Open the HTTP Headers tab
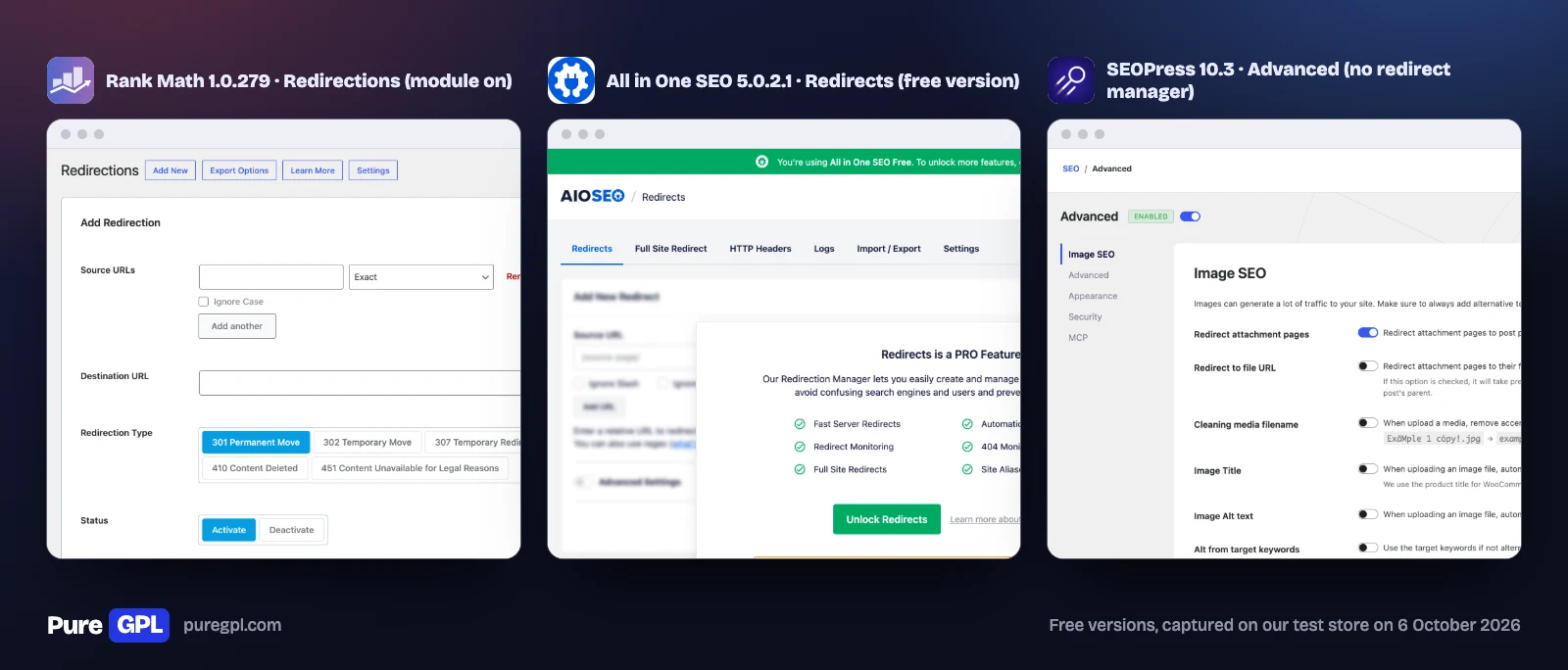Image resolution: width=1568 pixels, height=670 pixels. coord(760,249)
